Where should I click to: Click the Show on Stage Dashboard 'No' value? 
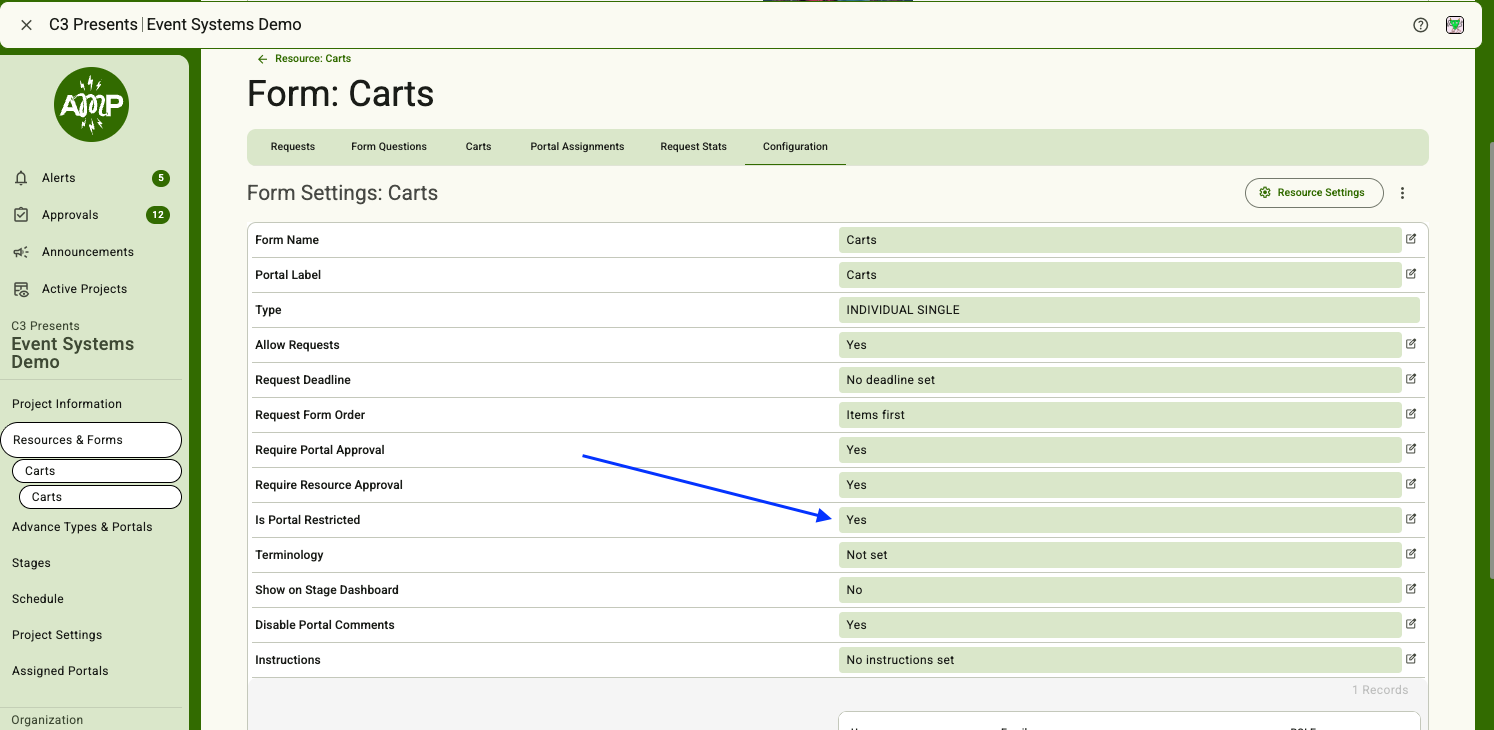(1120, 590)
